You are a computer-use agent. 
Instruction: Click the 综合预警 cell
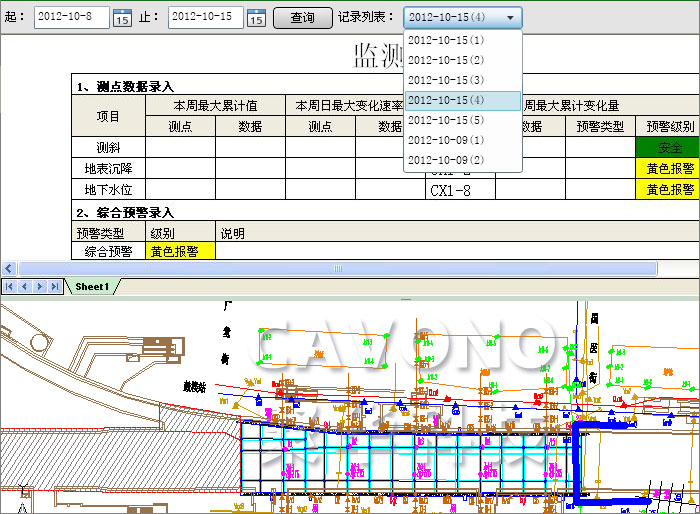tap(108, 251)
